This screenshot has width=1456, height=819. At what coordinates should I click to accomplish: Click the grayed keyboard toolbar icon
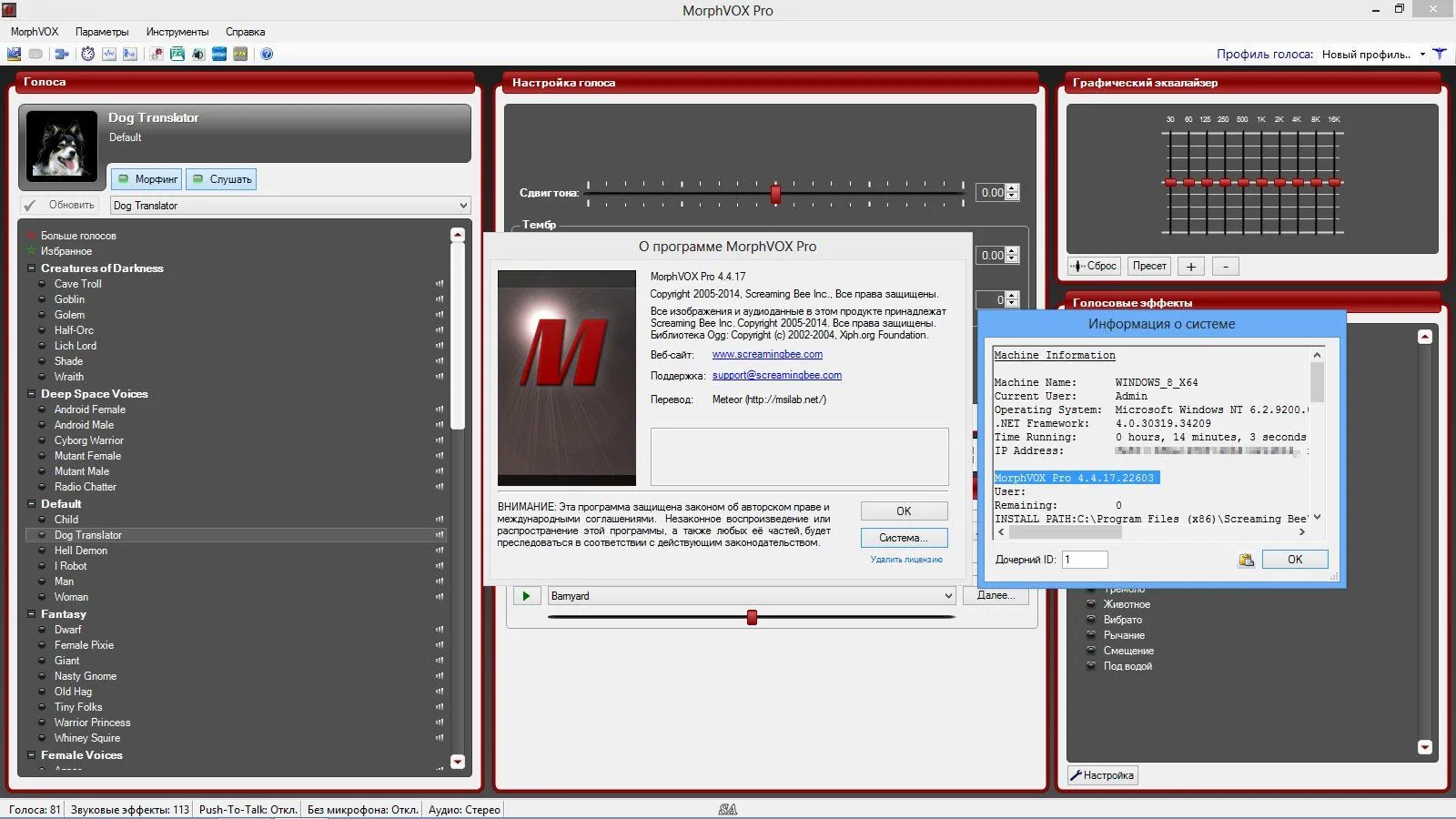click(35, 54)
